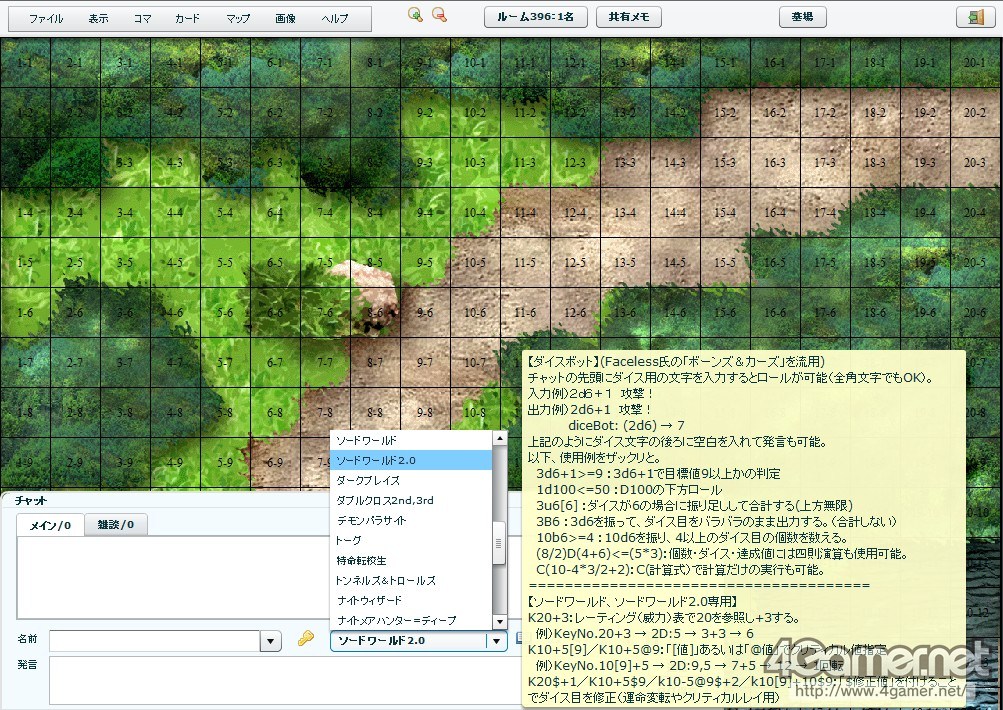Click map cell 13-3
Screen dimensions: 1003x710
tap(625, 162)
